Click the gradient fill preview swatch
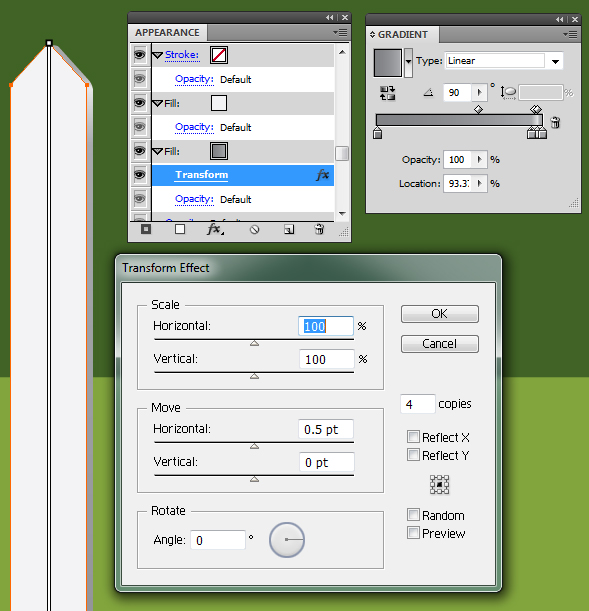This screenshot has width=589, height=611. click(388, 63)
